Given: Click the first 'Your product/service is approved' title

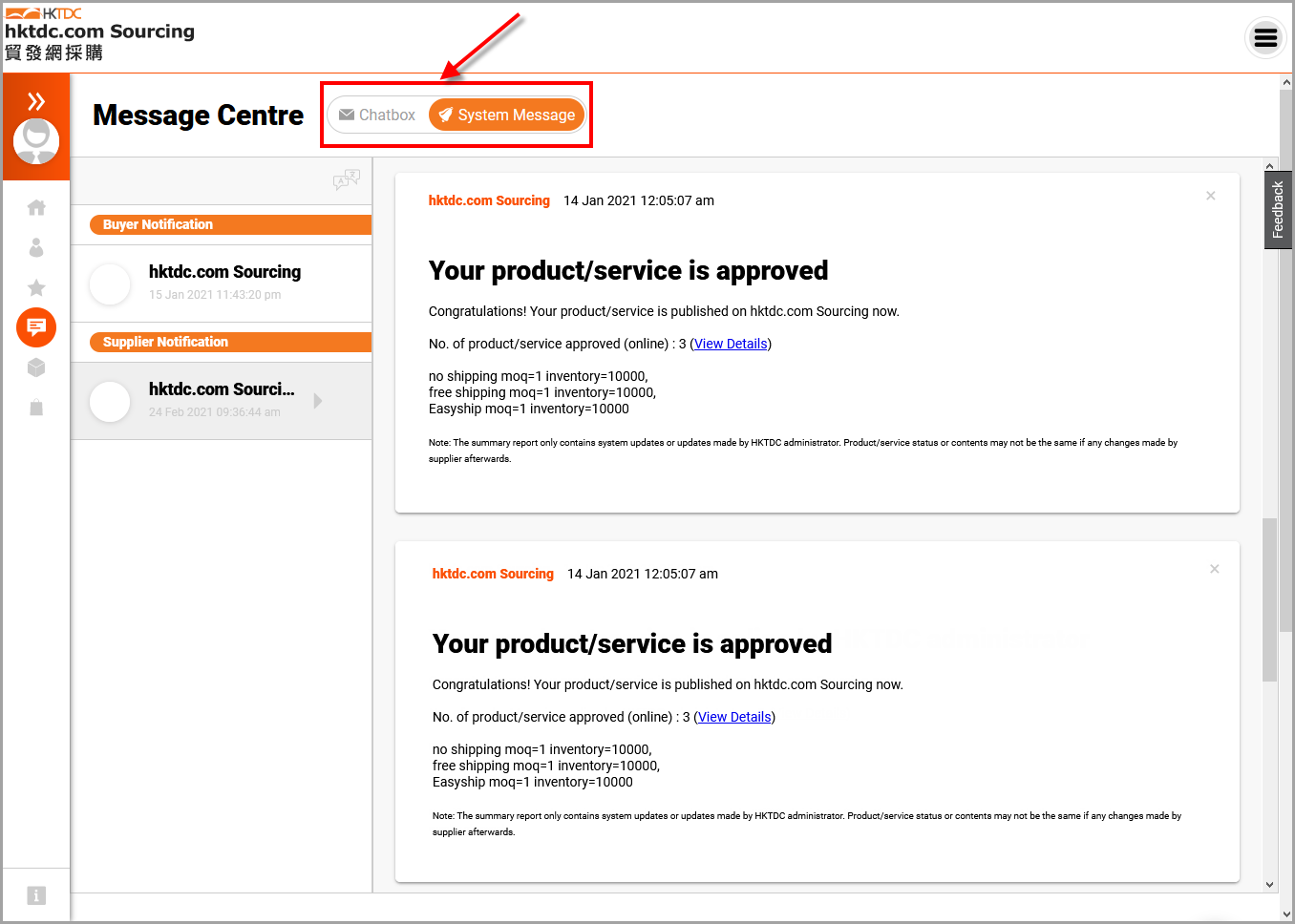Looking at the screenshot, I should [628, 271].
